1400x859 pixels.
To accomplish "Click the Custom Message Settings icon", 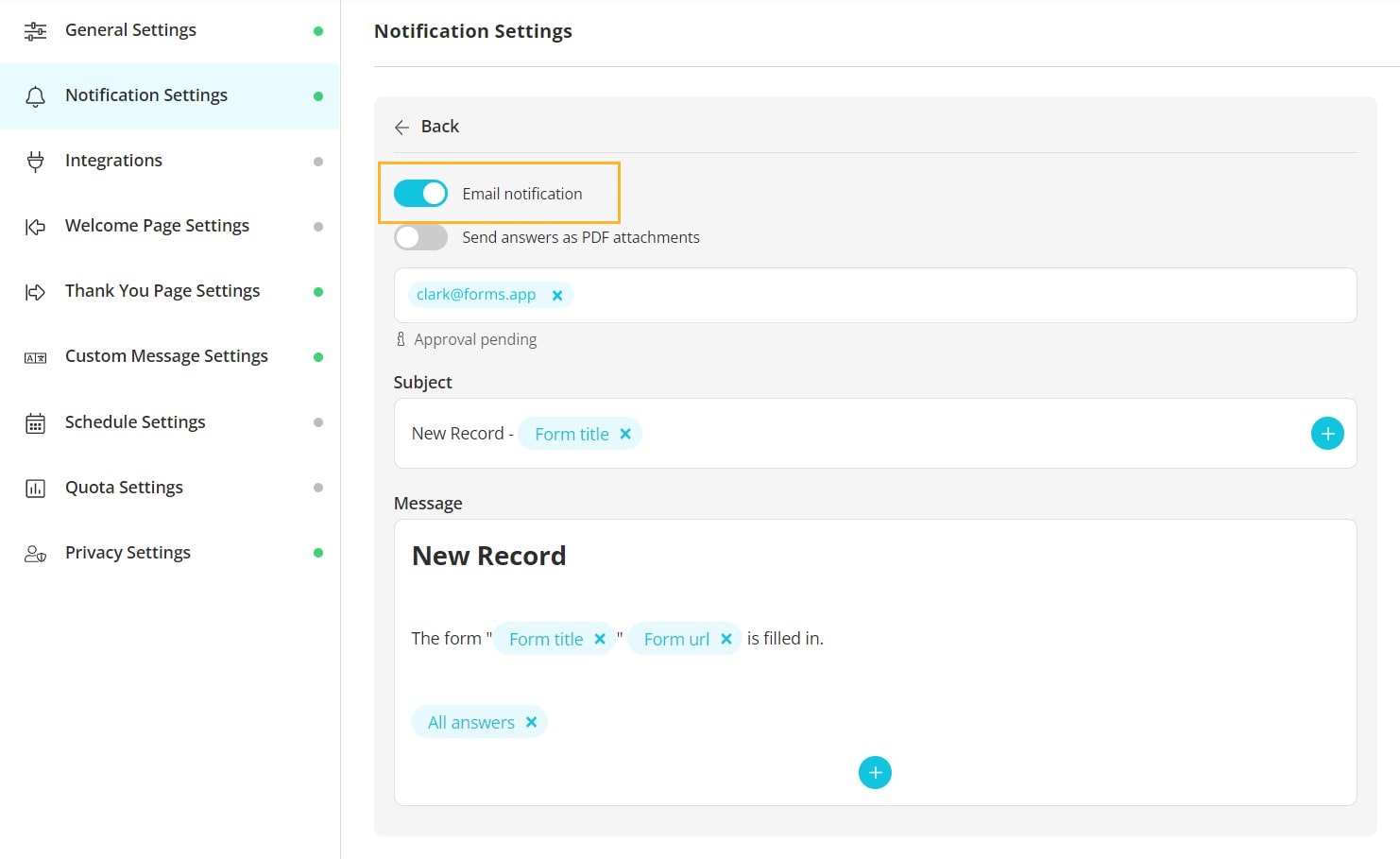I will (x=35, y=356).
